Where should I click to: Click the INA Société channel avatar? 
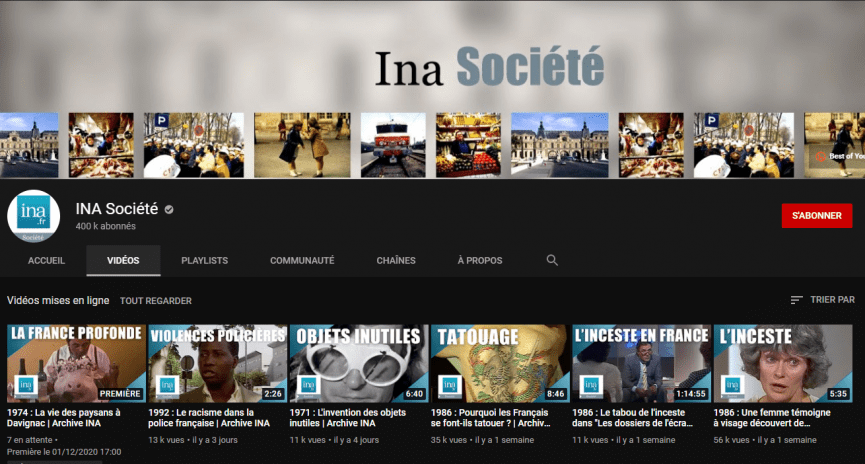pyautogui.click(x=33, y=216)
